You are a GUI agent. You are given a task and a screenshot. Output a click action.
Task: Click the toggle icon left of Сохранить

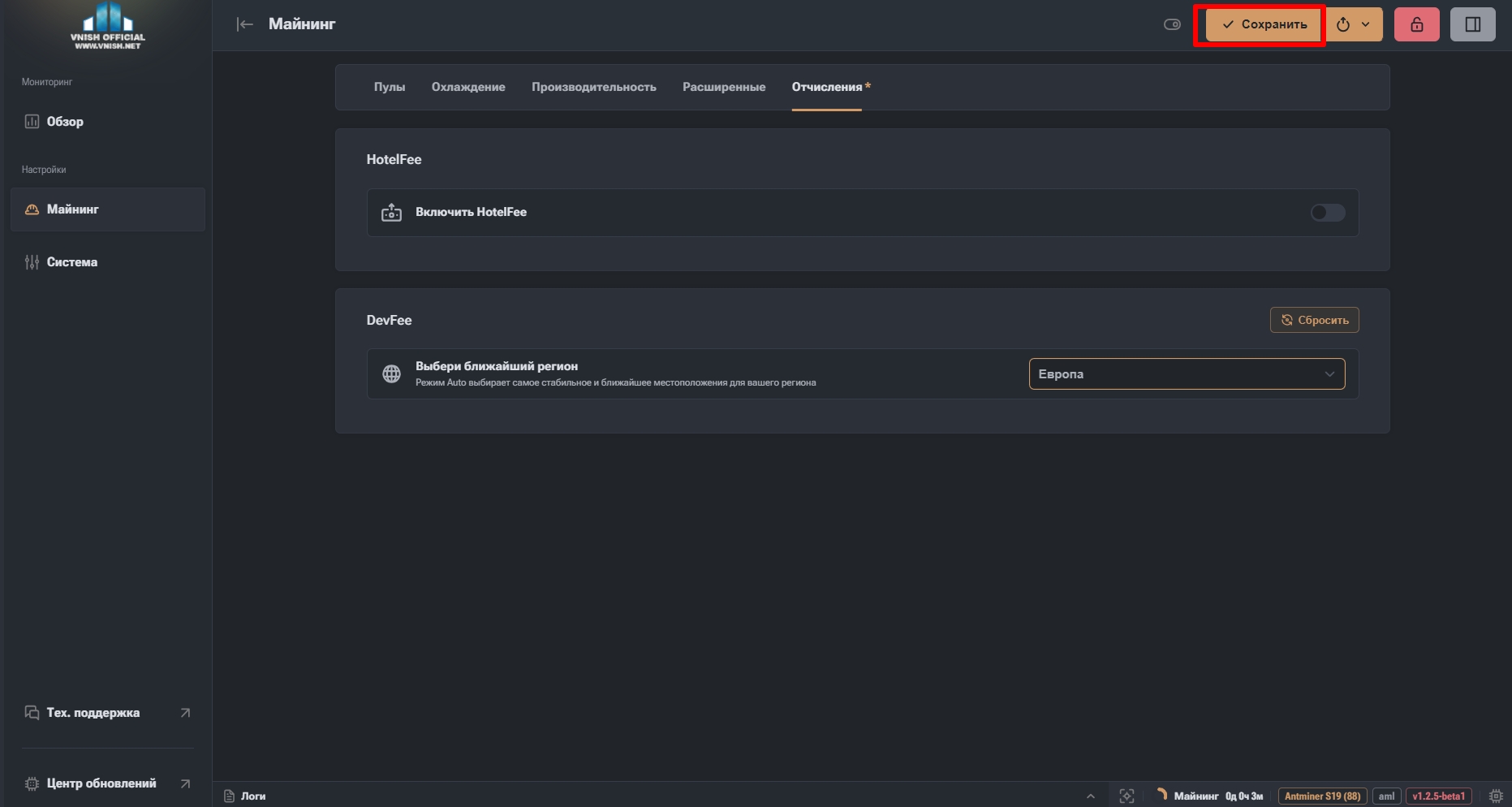pos(1172,24)
